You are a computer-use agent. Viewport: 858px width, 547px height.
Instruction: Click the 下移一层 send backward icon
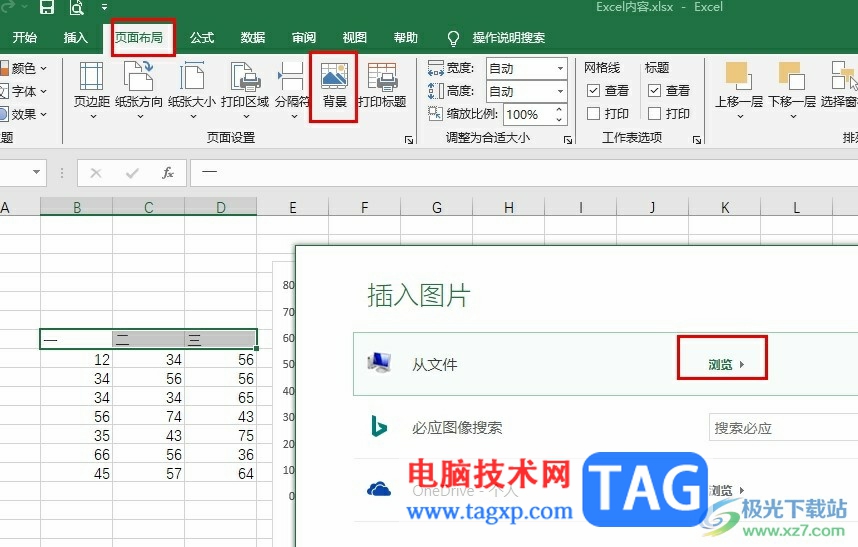click(792, 75)
